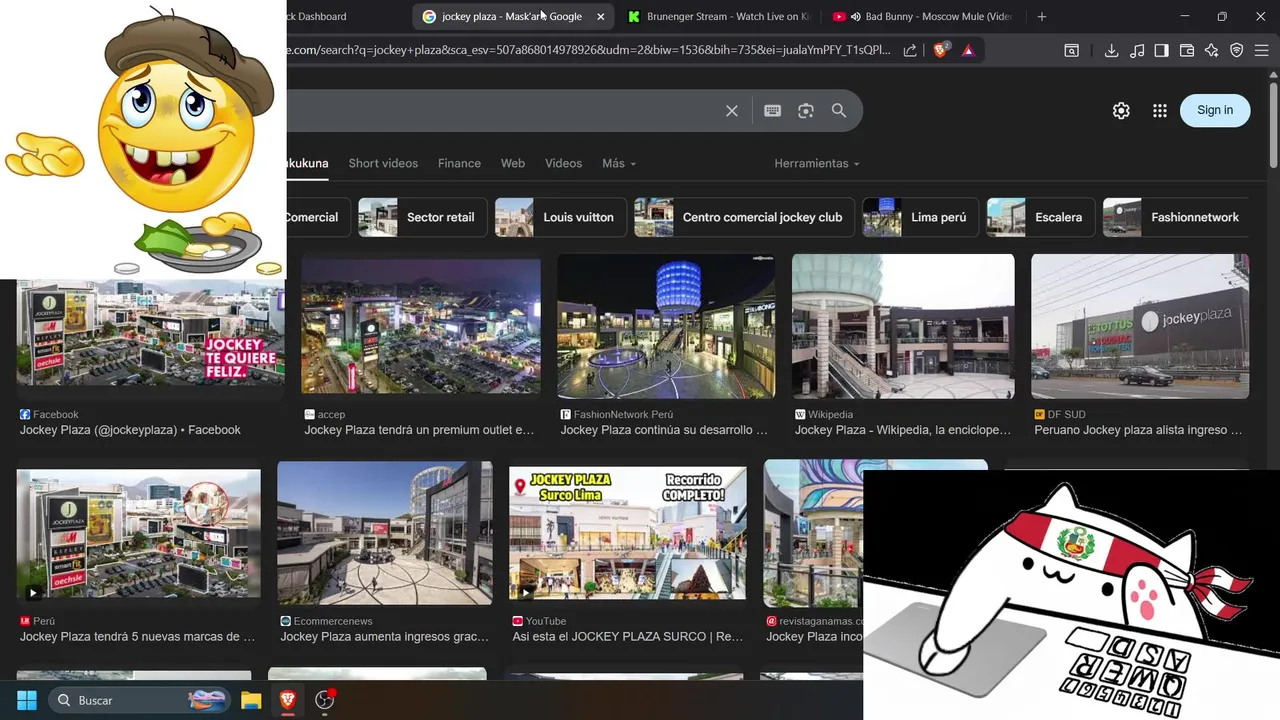Screen dimensions: 1280x720
Task: Click the Windows taskbar search box
Action: point(139,700)
